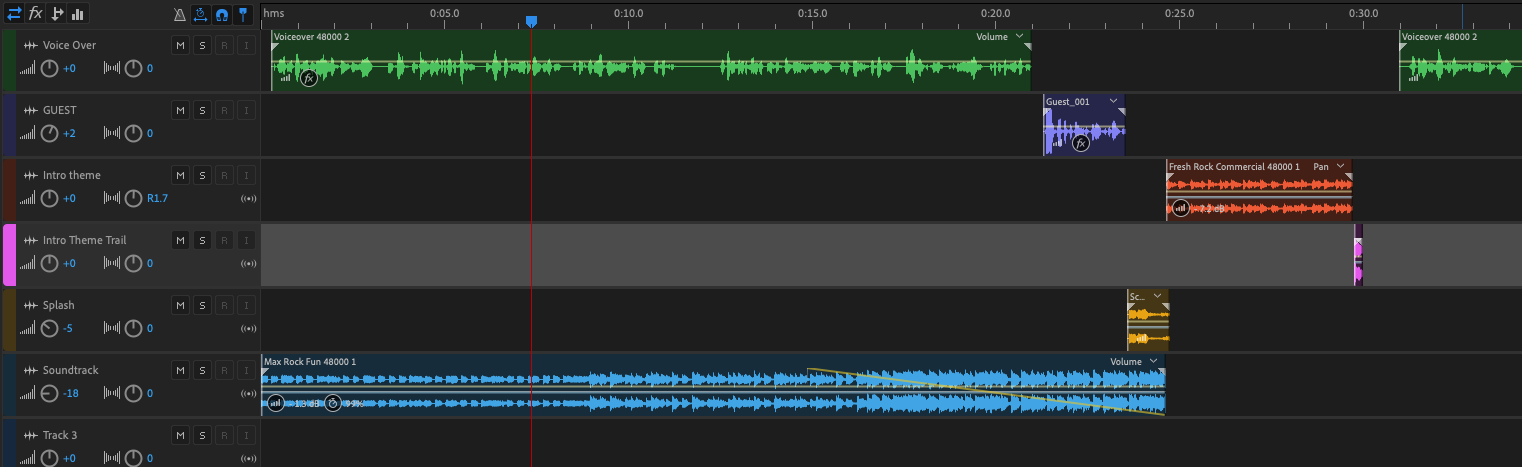Toggle snapping with the magnet icon
Viewport: 1522px width, 467px height.
point(221,14)
